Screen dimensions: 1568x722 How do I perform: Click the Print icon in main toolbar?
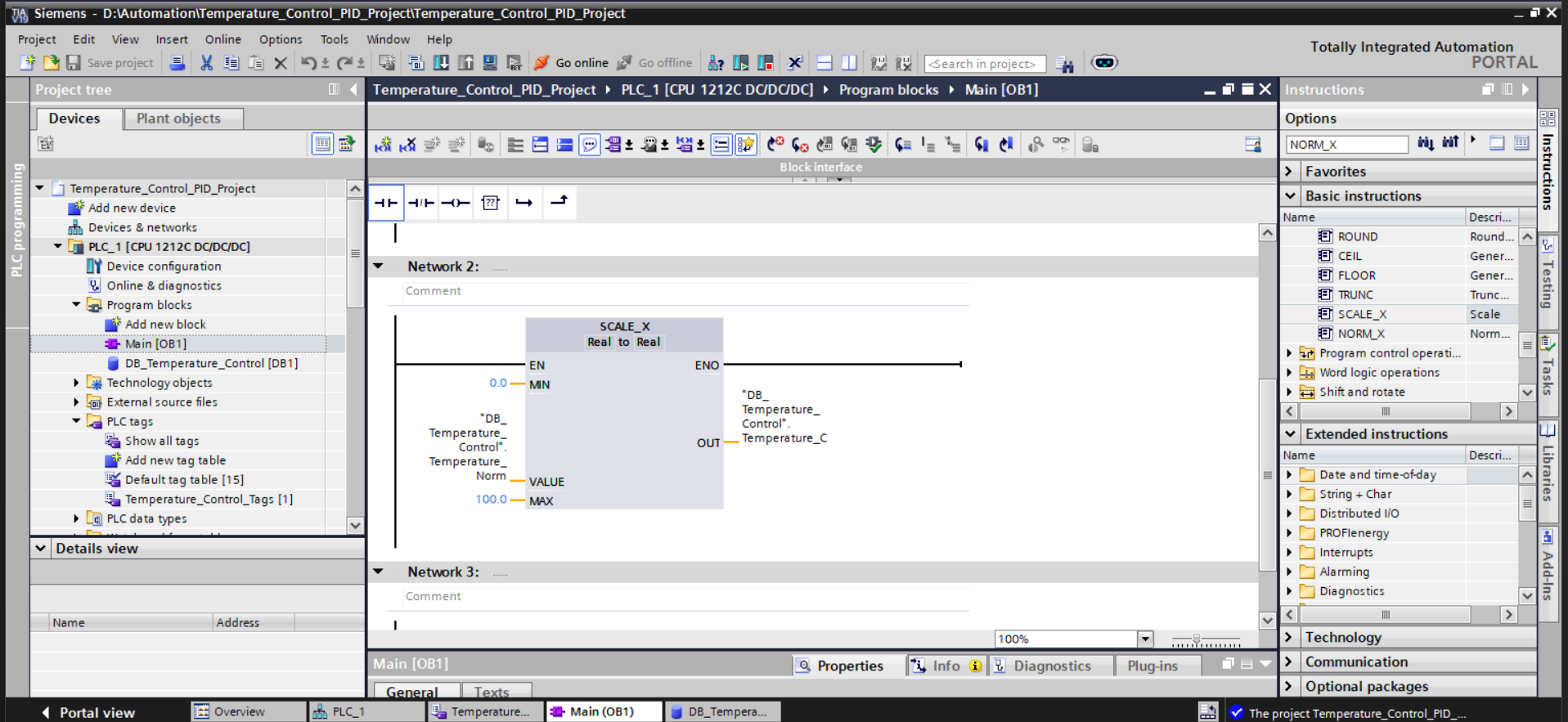click(x=177, y=63)
